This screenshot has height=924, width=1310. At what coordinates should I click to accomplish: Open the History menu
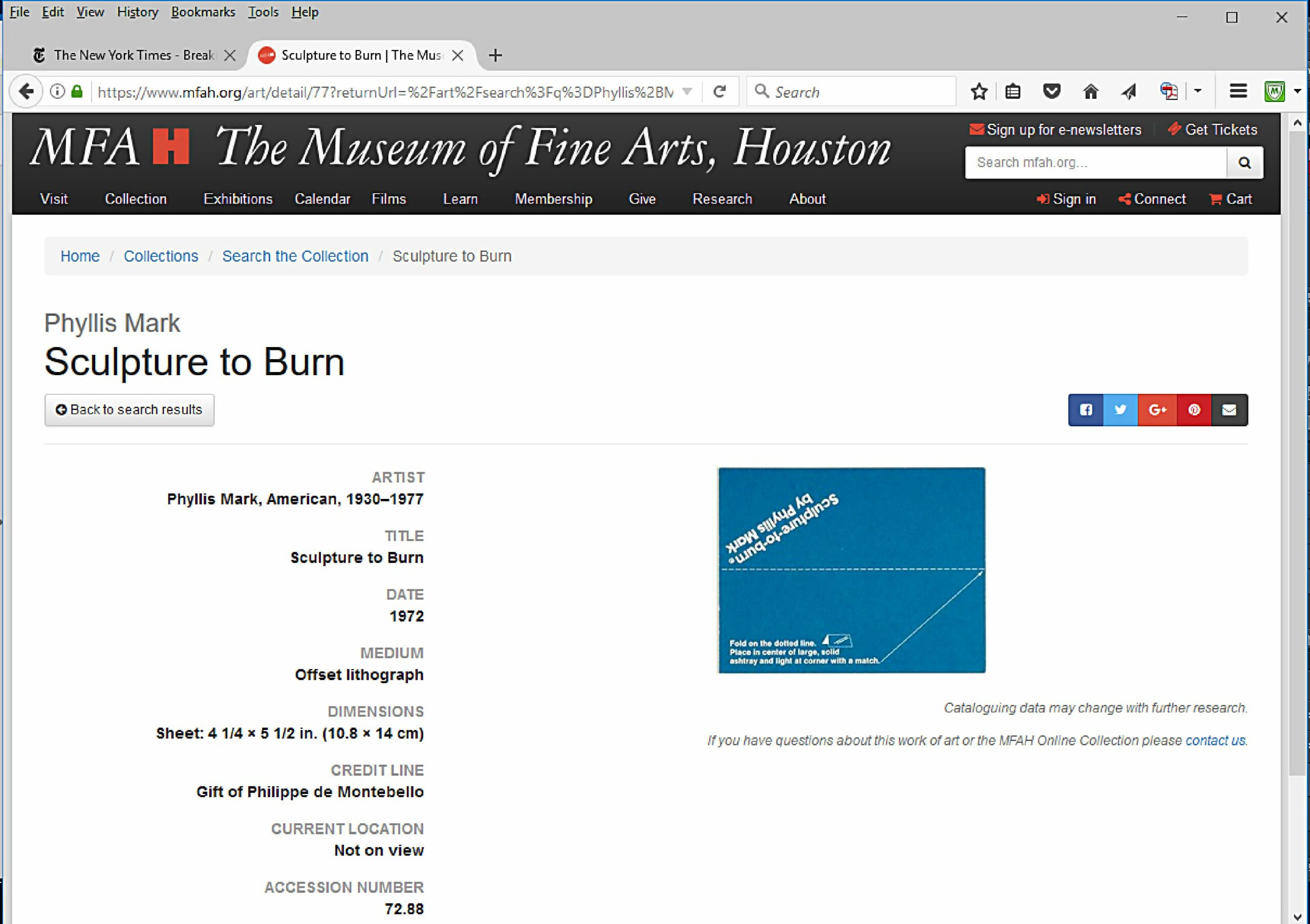pos(138,12)
